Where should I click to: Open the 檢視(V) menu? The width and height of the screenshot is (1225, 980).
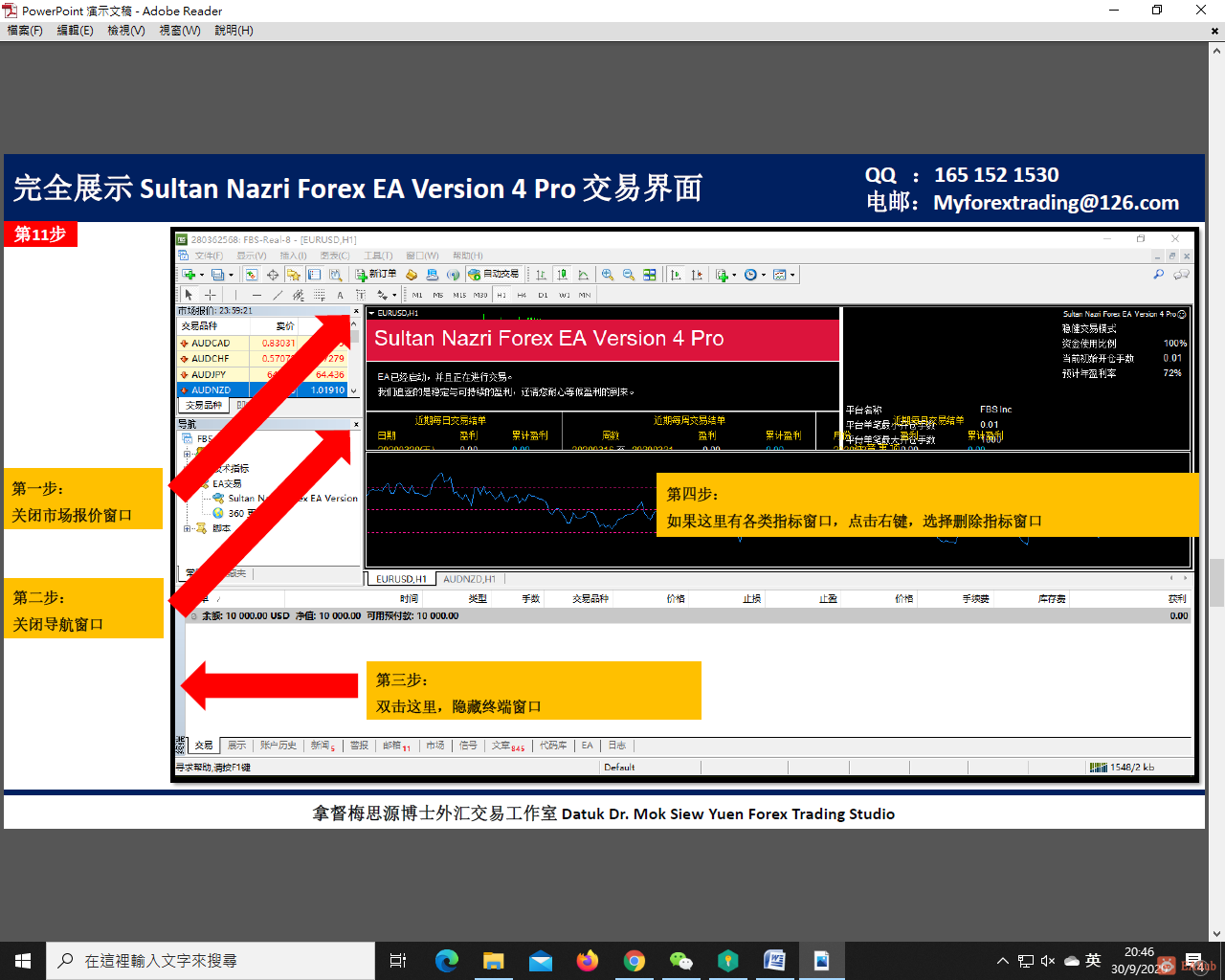126,31
